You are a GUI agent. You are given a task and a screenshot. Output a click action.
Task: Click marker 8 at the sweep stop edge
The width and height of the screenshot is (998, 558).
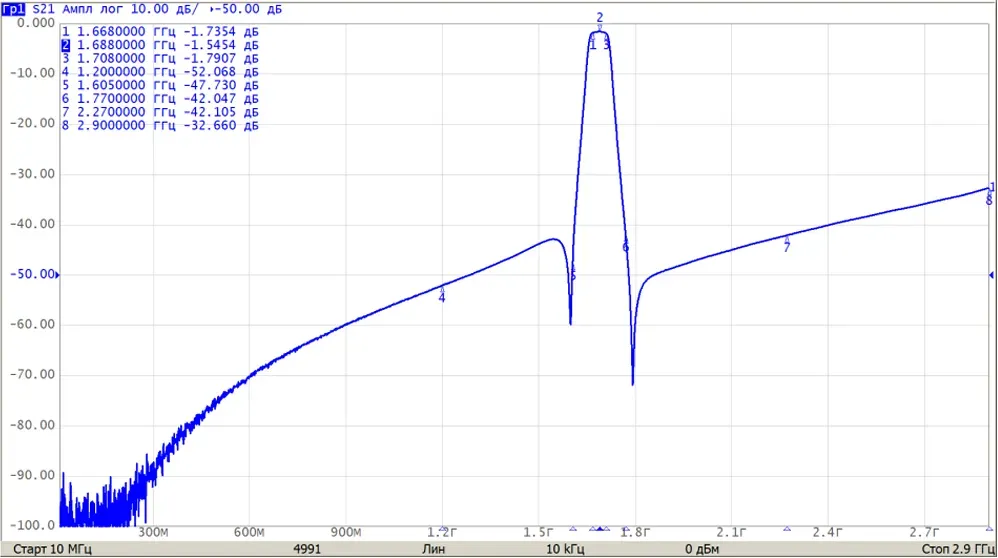click(989, 199)
